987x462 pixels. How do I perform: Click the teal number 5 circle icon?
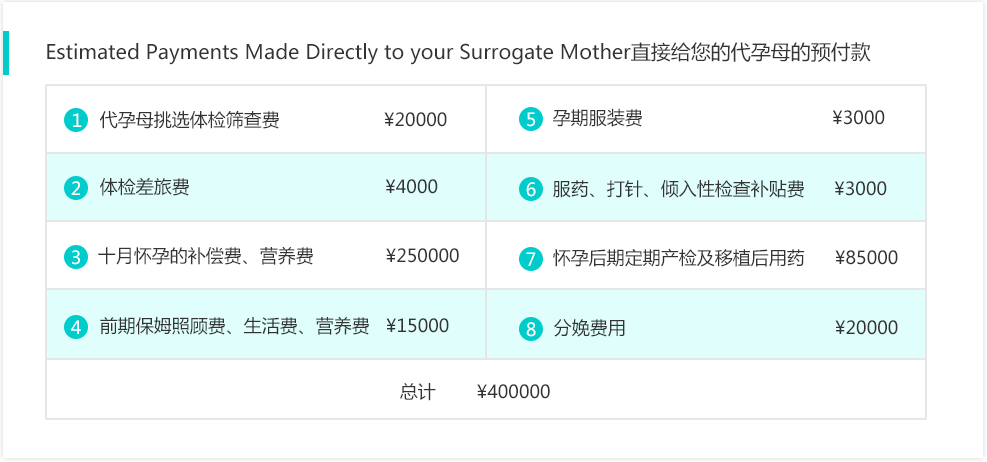[531, 119]
